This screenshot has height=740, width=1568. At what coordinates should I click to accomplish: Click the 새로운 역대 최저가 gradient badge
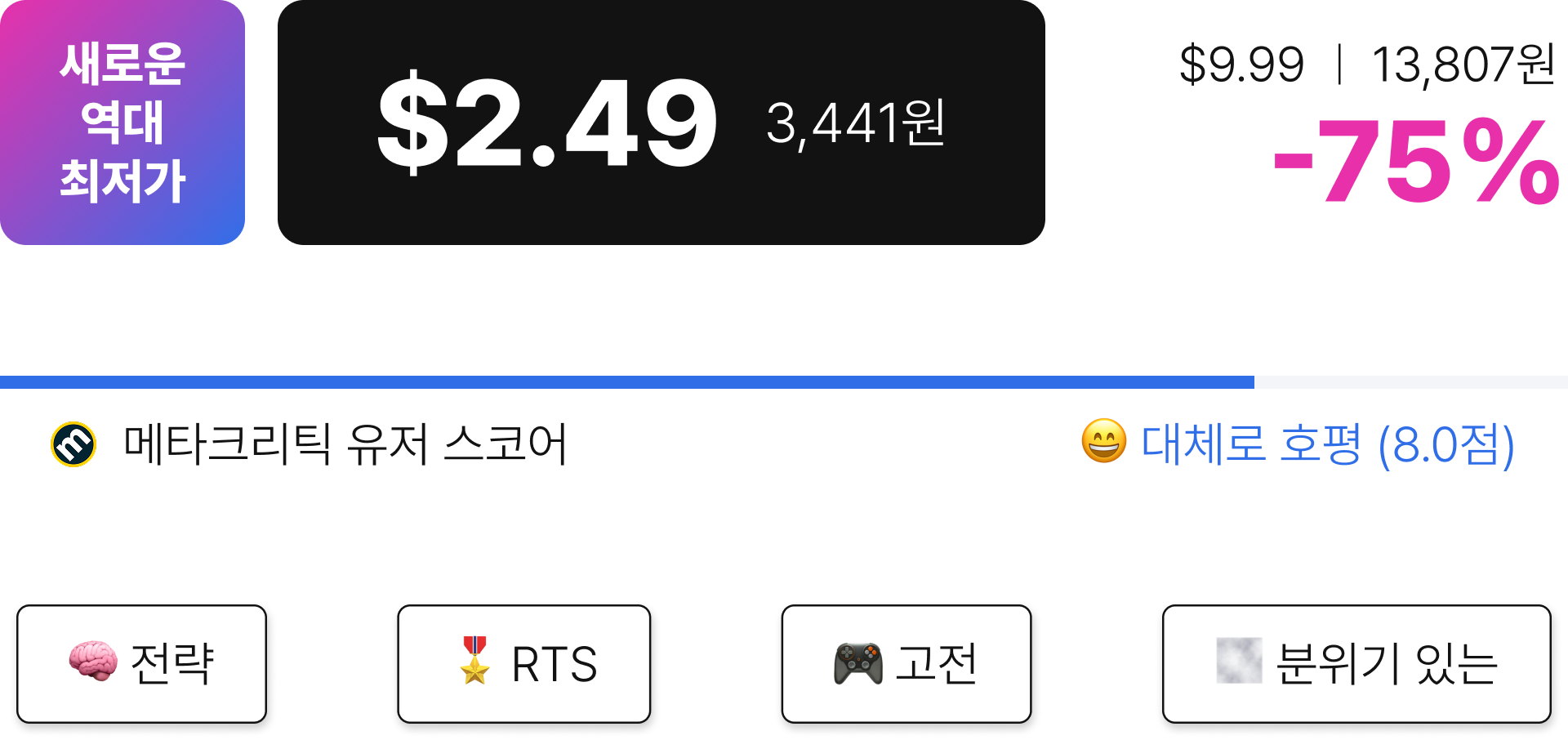click(122, 123)
